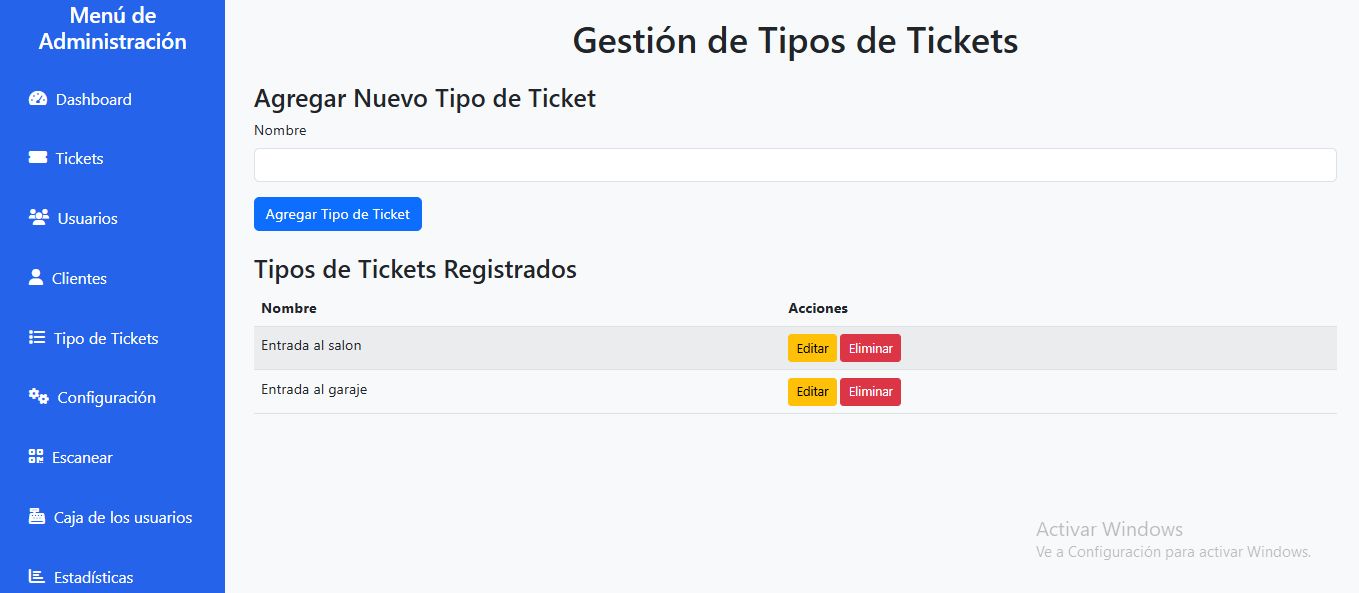Click the Estadísticas chart icon
The width and height of the screenshot is (1359, 593).
click(37, 576)
